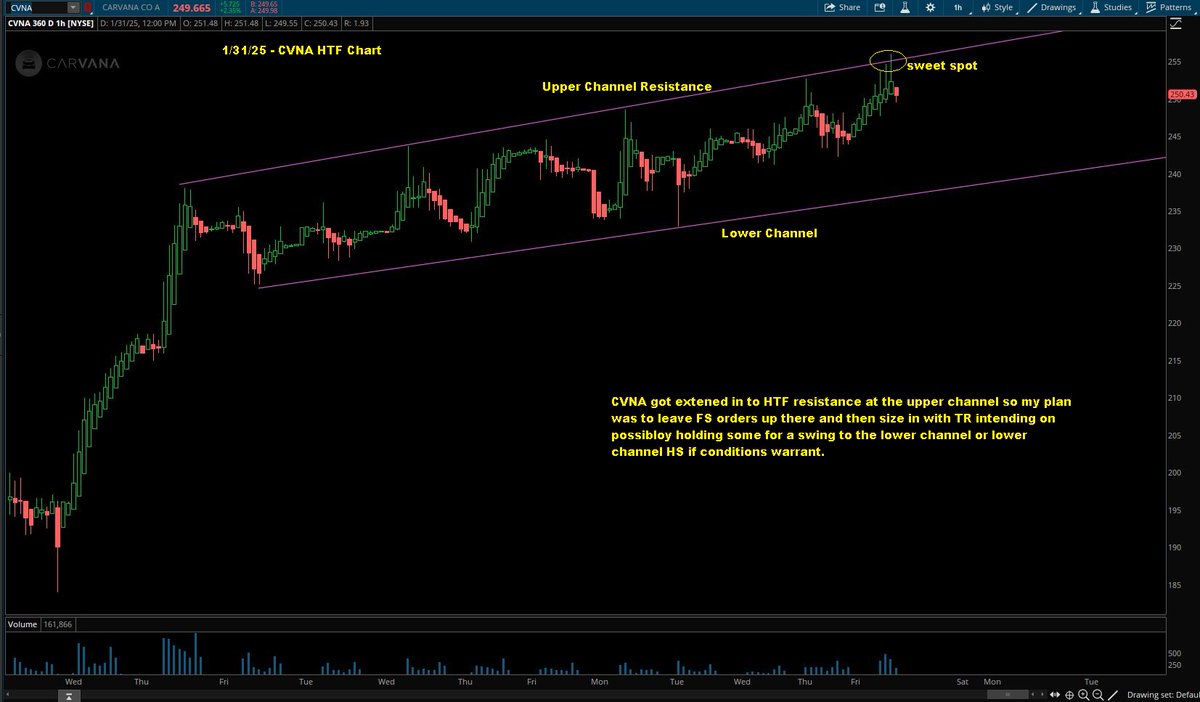Image resolution: width=1200 pixels, height=702 pixels.
Task: Click the last price 249.665
Action: click(x=191, y=8)
